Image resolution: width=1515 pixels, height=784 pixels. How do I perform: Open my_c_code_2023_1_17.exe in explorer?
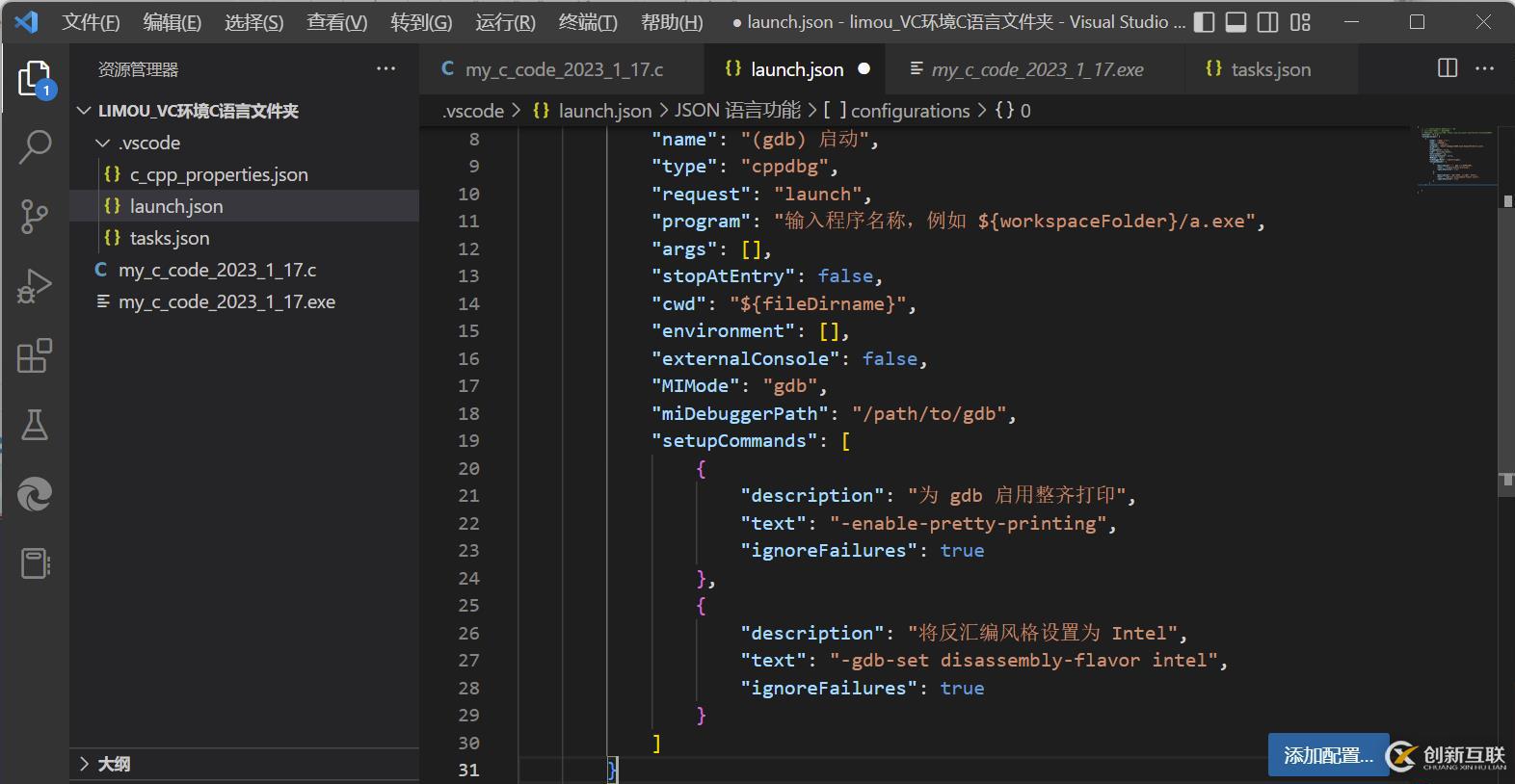[245, 301]
